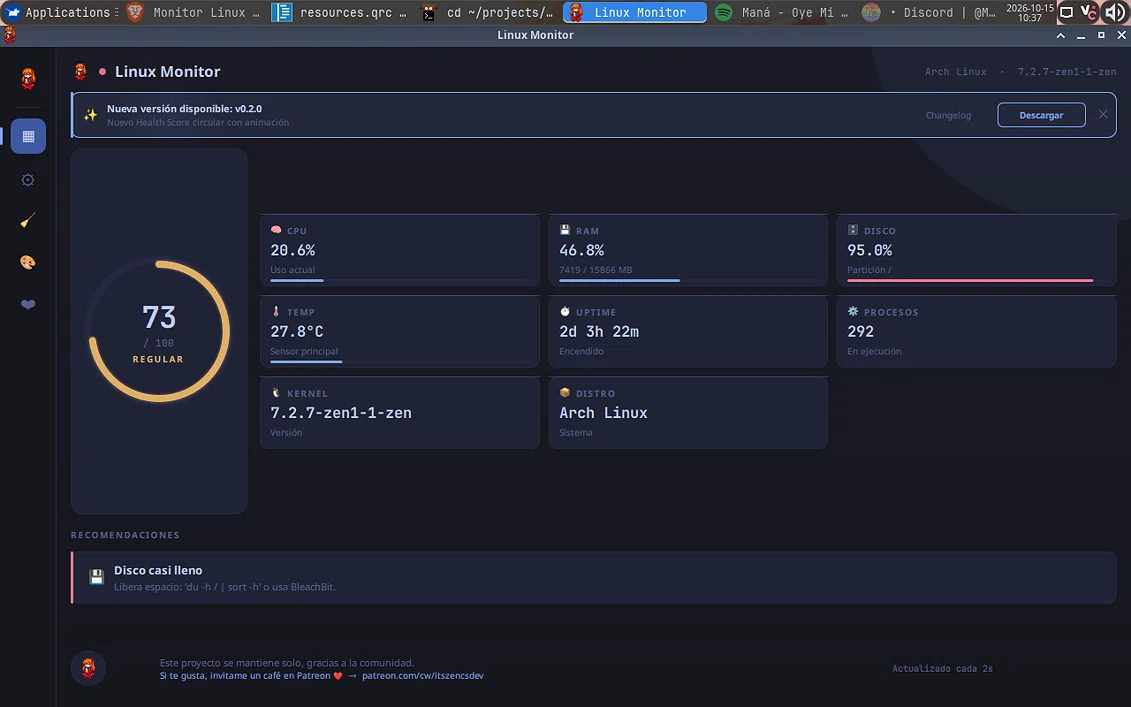
Task: Click the uptime value 2d 3h 22m
Action: click(x=599, y=332)
